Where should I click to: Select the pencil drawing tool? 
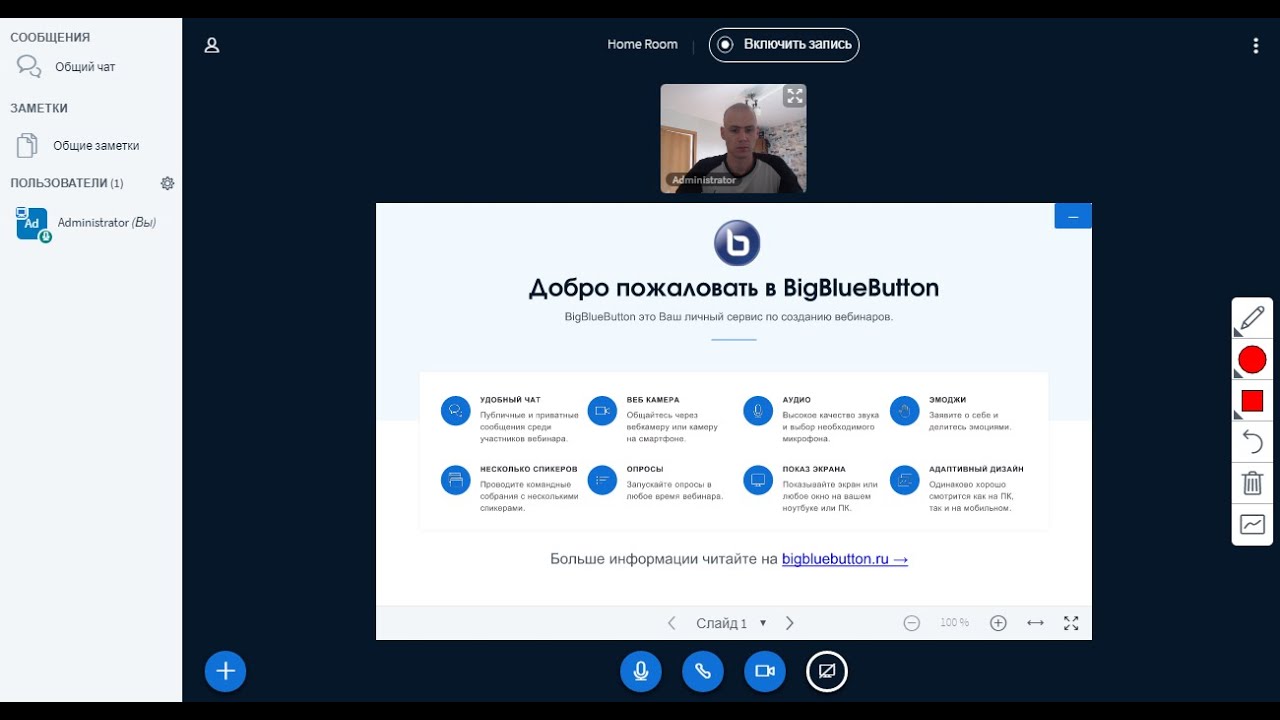point(1252,319)
